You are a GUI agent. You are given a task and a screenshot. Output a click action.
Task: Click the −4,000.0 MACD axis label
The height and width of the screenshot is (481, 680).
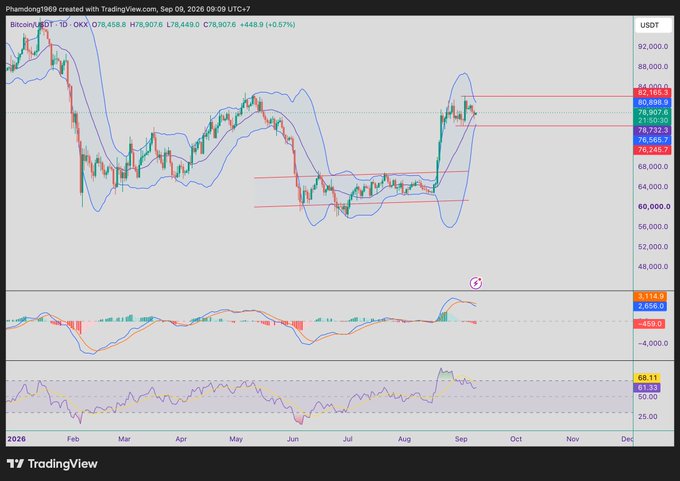pyautogui.click(x=652, y=343)
